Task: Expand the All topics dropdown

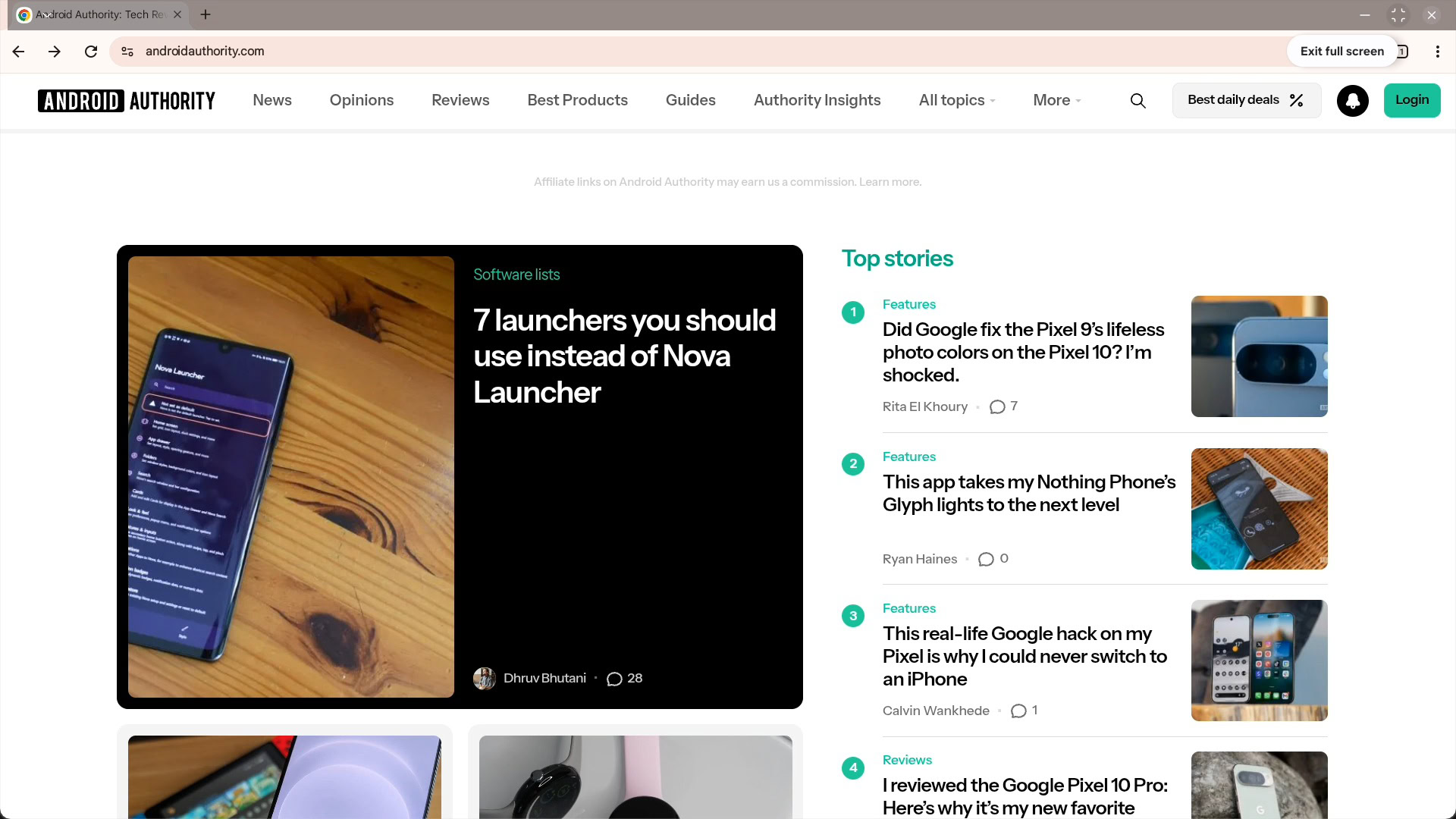Action: 957,100
